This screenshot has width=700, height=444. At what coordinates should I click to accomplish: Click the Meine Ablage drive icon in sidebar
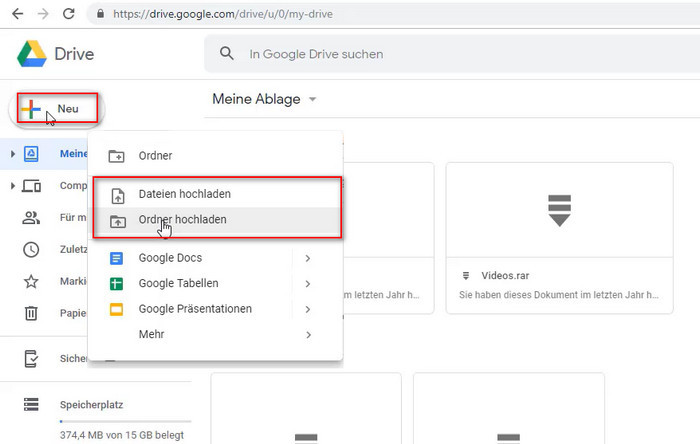[x=31, y=154]
